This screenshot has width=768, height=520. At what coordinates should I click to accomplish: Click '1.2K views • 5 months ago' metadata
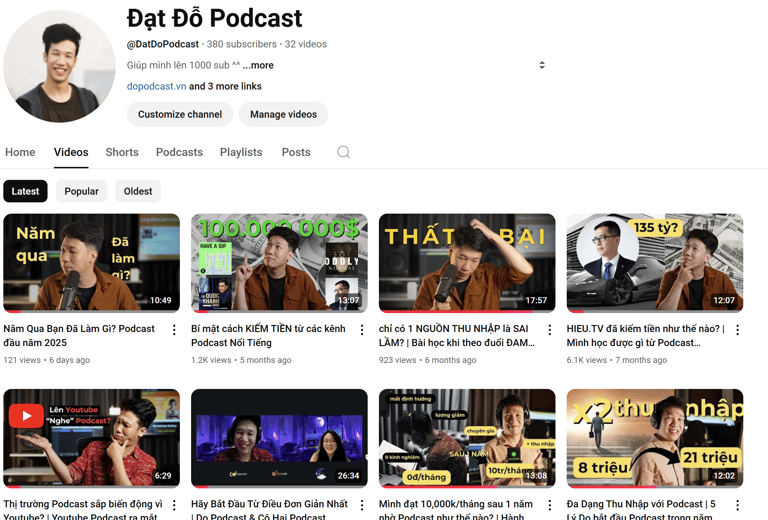coord(241,360)
